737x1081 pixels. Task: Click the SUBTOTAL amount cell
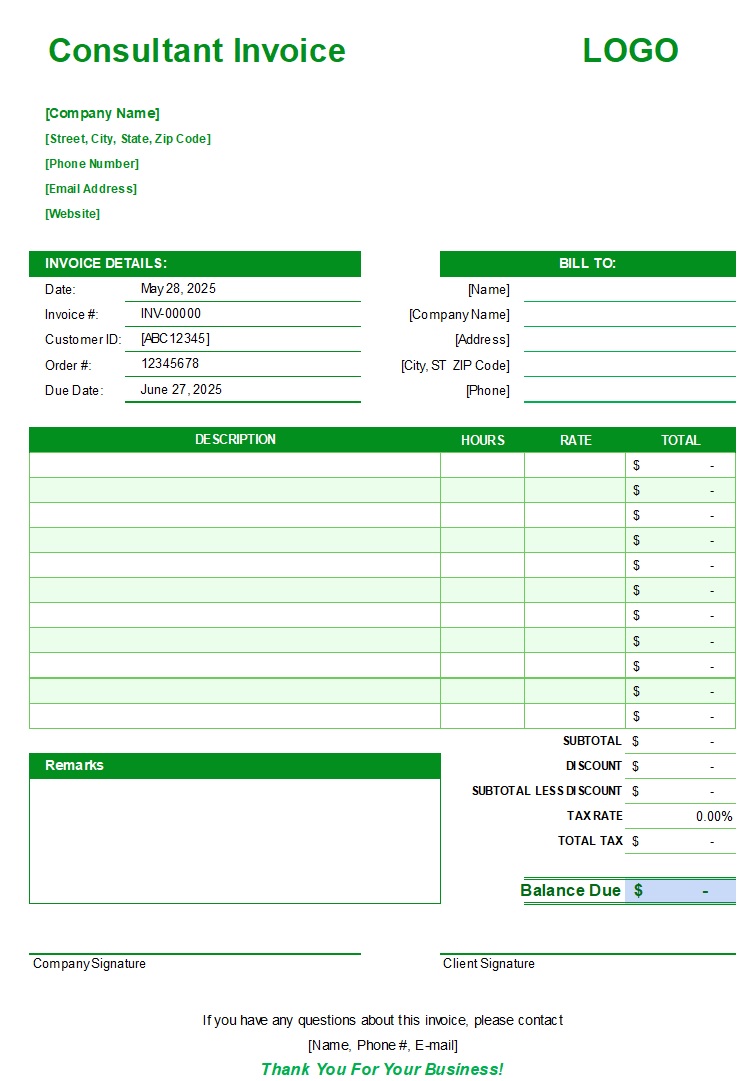click(x=680, y=741)
